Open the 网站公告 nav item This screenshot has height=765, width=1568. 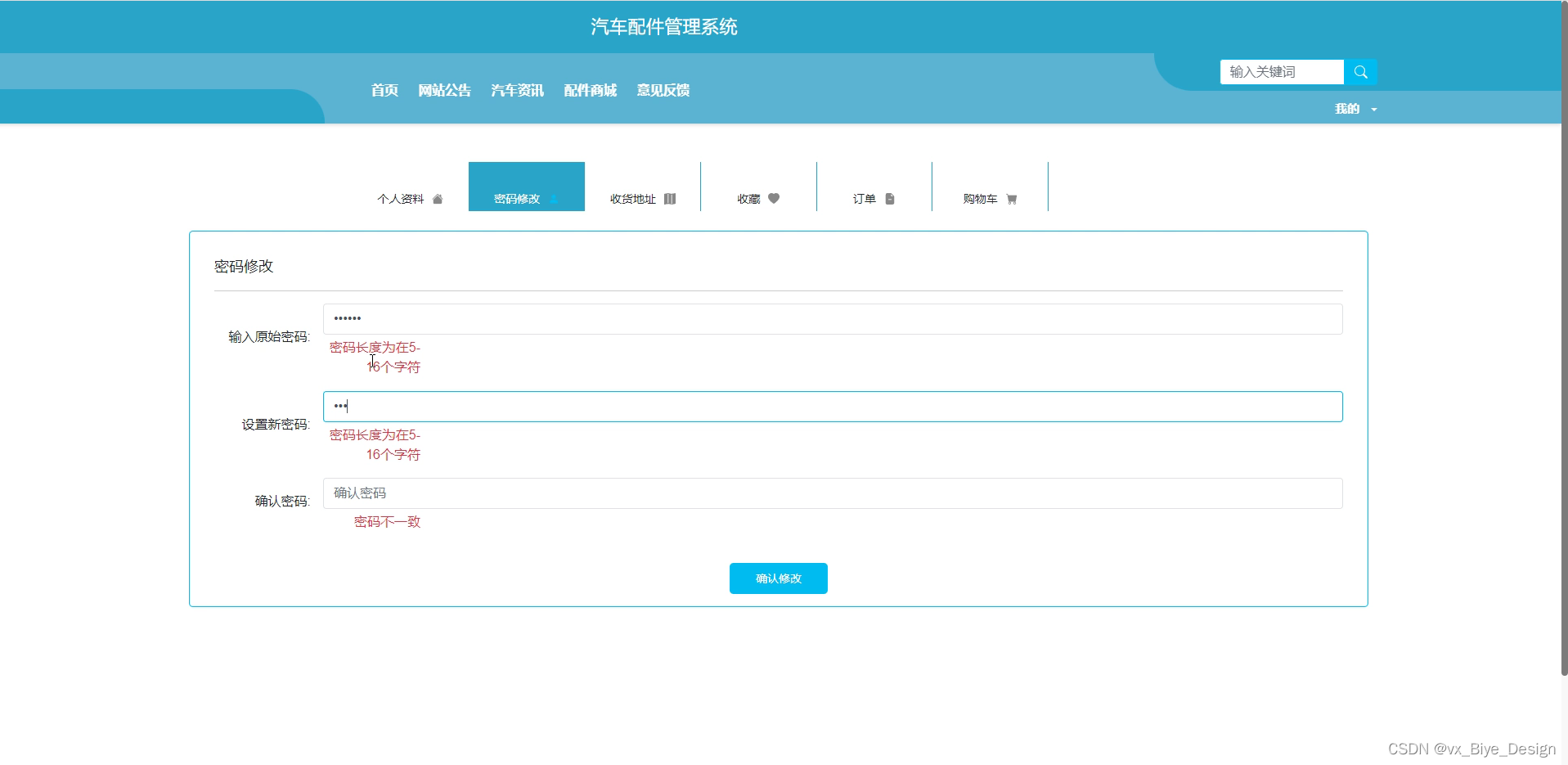pyautogui.click(x=444, y=90)
